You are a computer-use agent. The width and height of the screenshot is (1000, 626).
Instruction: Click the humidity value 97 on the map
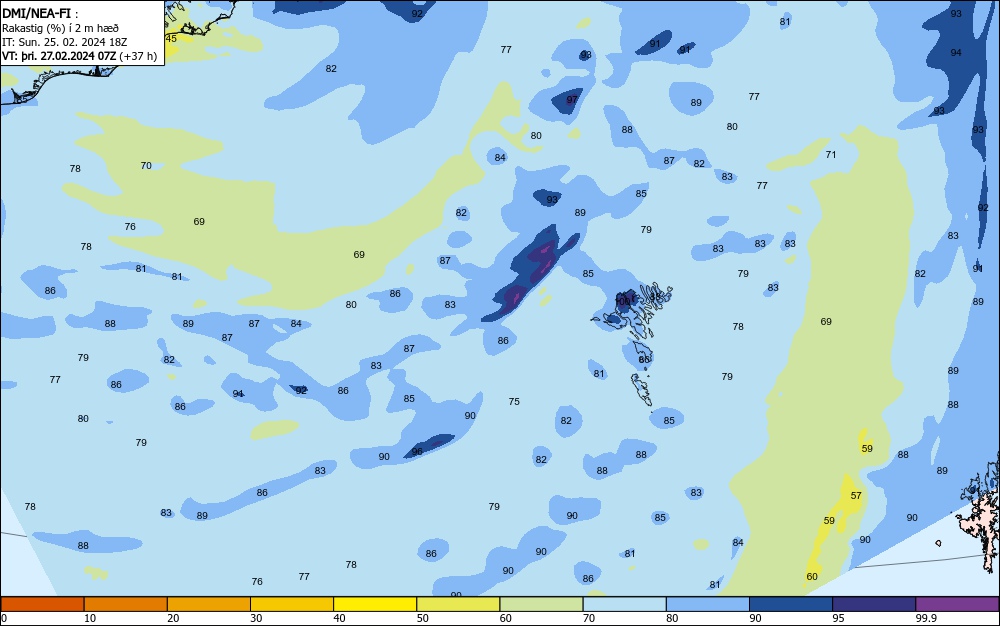572,99
